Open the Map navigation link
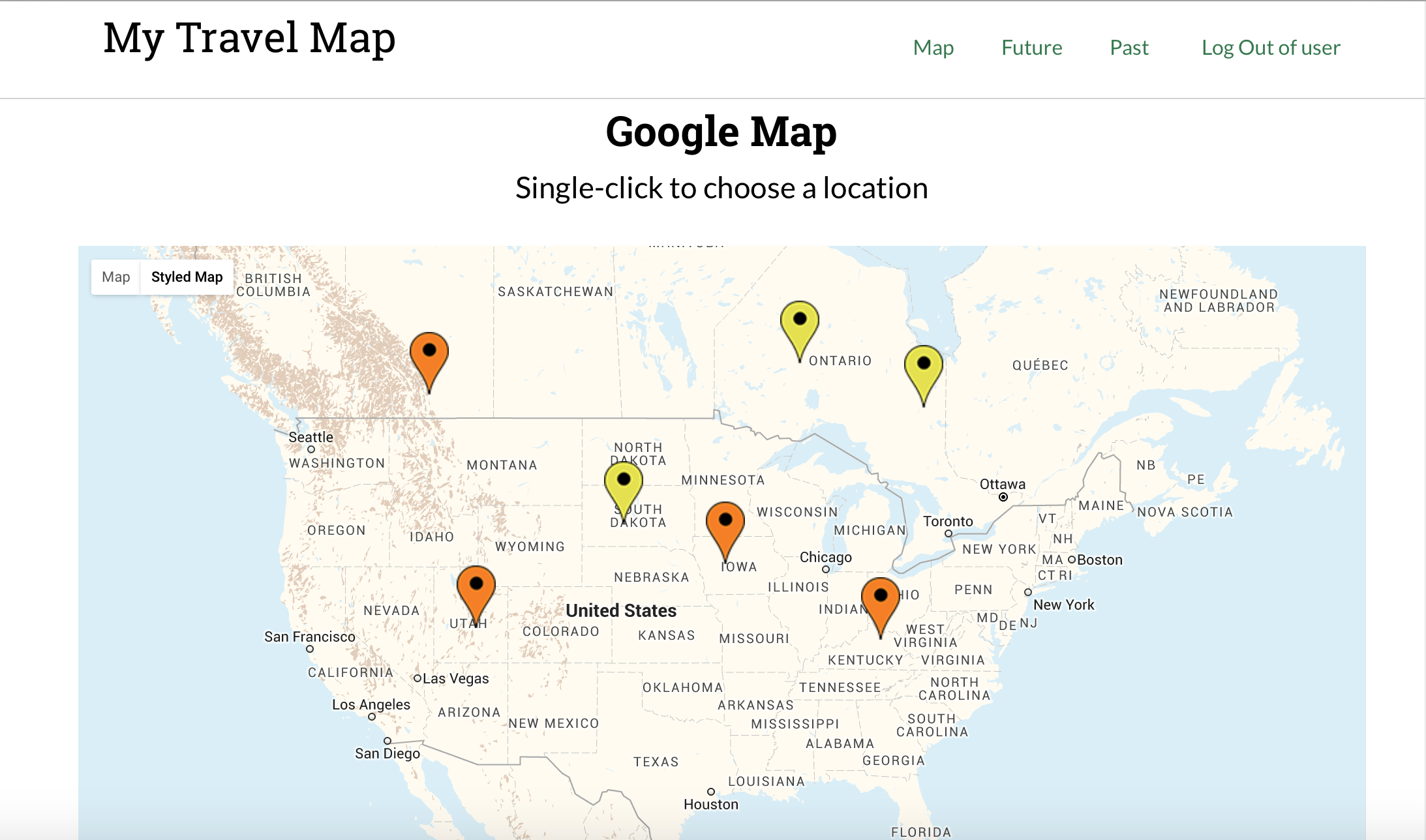Image resolution: width=1426 pixels, height=840 pixels. click(933, 48)
